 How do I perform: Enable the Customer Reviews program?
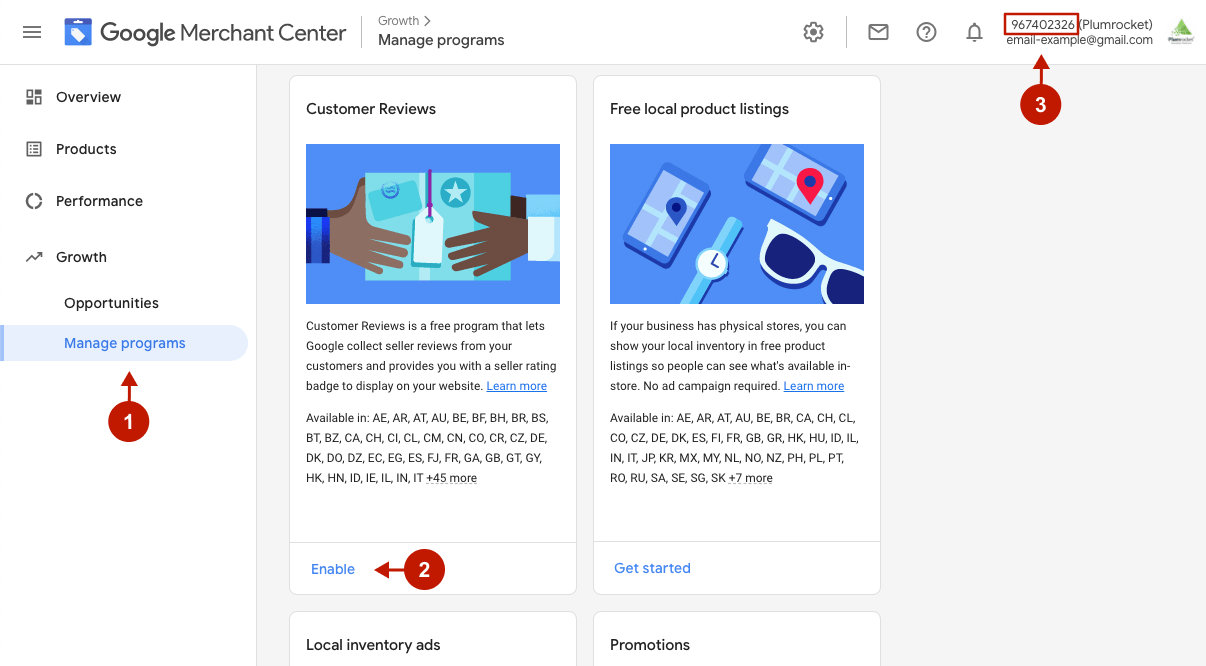(x=333, y=569)
